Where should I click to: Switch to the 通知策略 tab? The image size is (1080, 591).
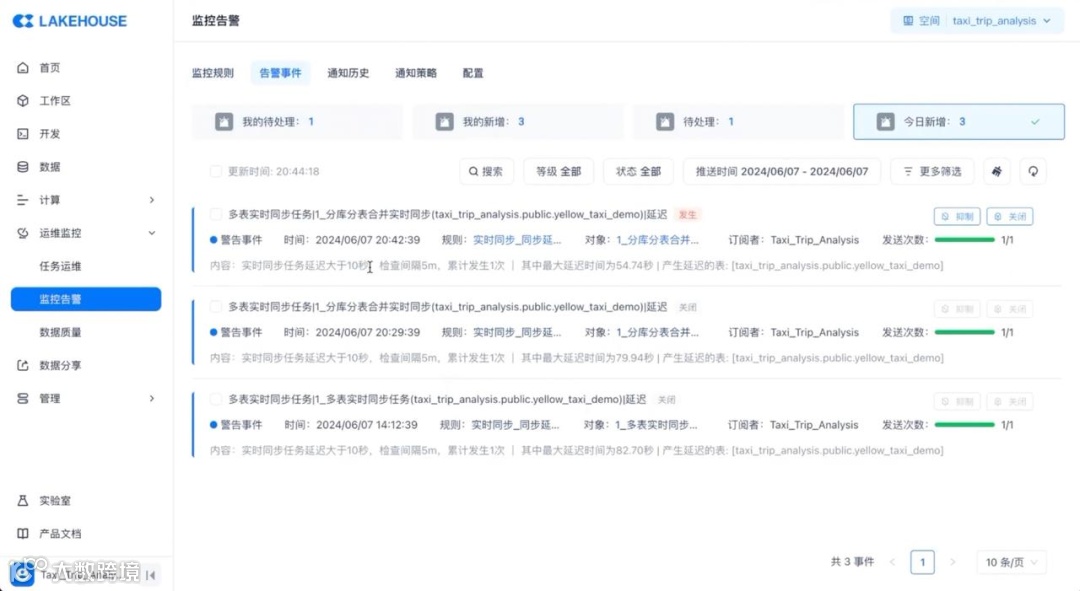coord(415,73)
